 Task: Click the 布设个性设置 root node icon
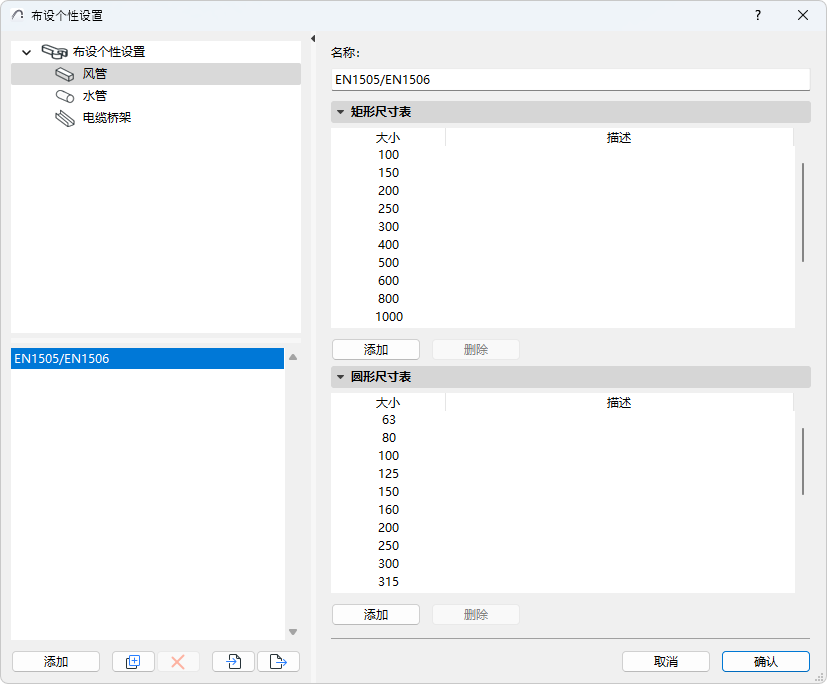pos(54,52)
